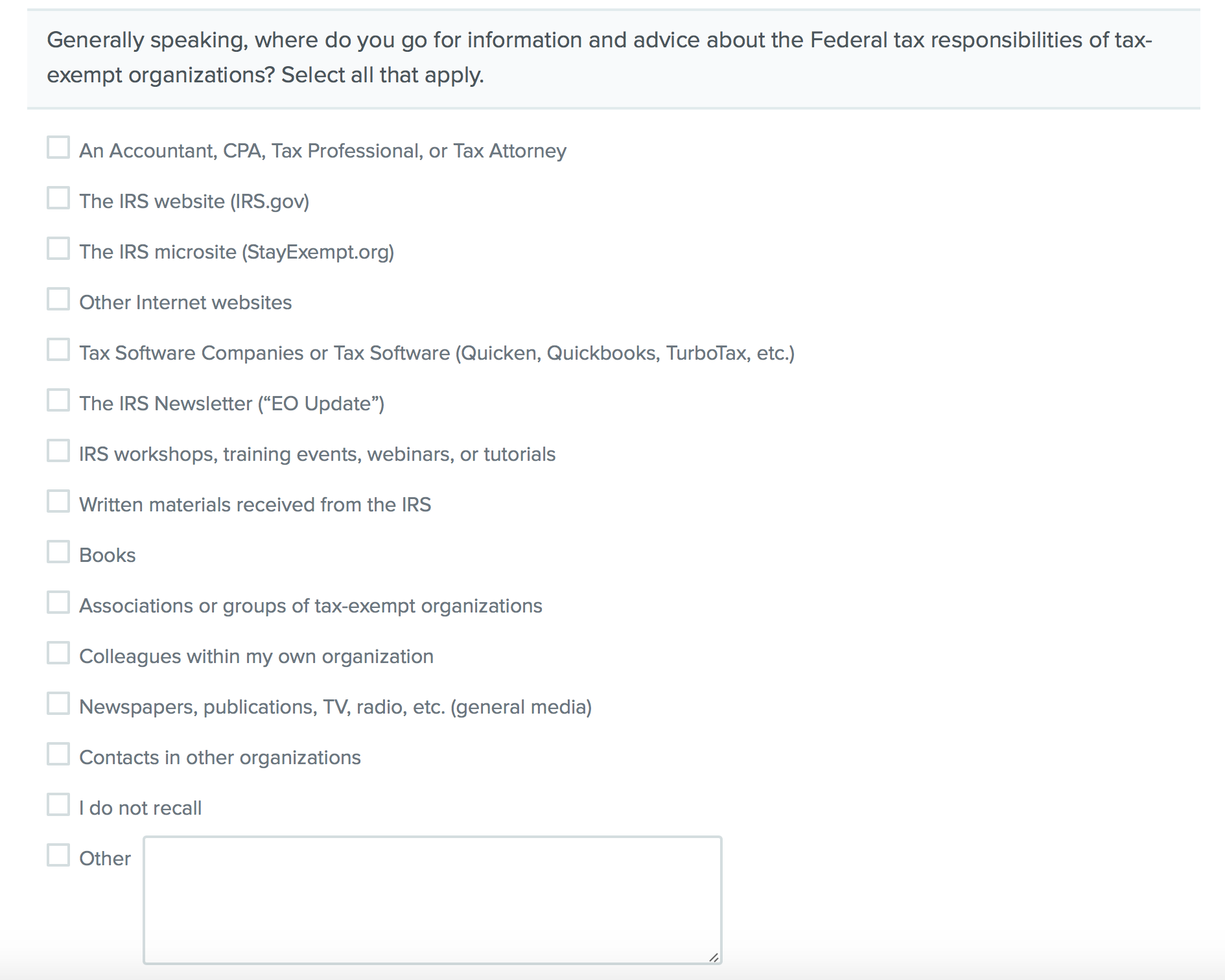1225x980 pixels.
Task: Enable 'Other Internet websites' checkbox
Action: pyautogui.click(x=58, y=299)
